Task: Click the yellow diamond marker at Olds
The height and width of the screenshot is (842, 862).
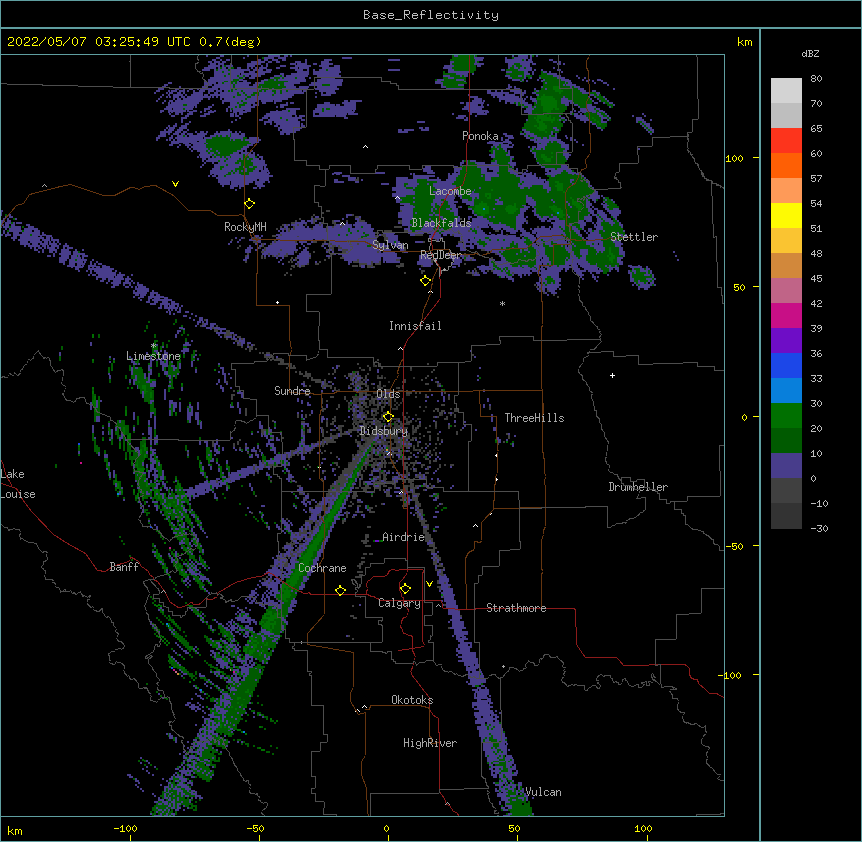Action: coord(388,417)
